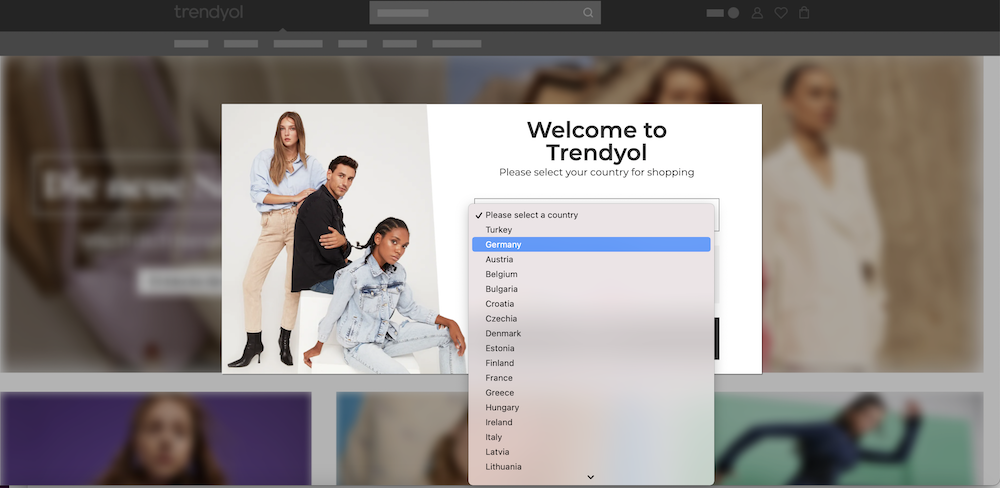Click the blurred search input field
This screenshot has height=488, width=1000.
click(485, 13)
